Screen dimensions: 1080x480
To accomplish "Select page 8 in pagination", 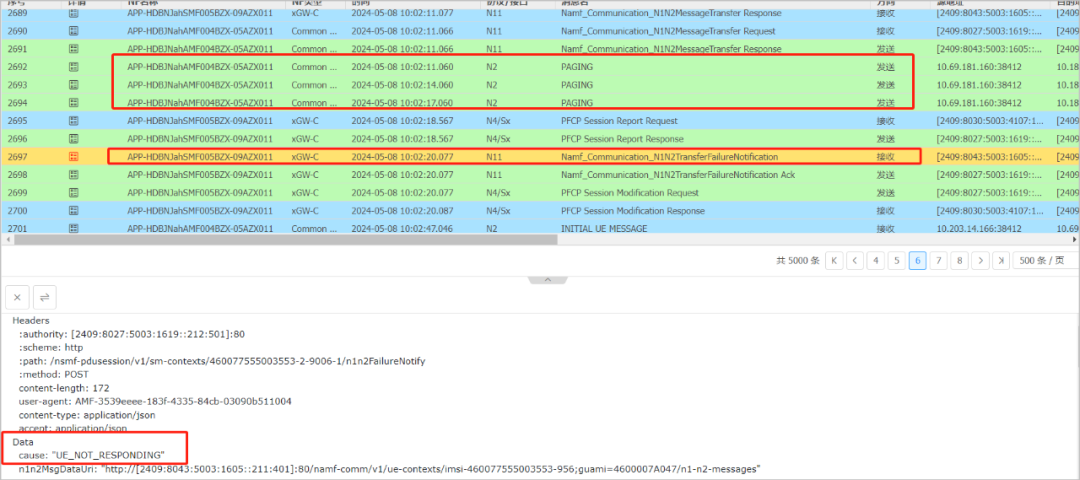I will [x=960, y=261].
